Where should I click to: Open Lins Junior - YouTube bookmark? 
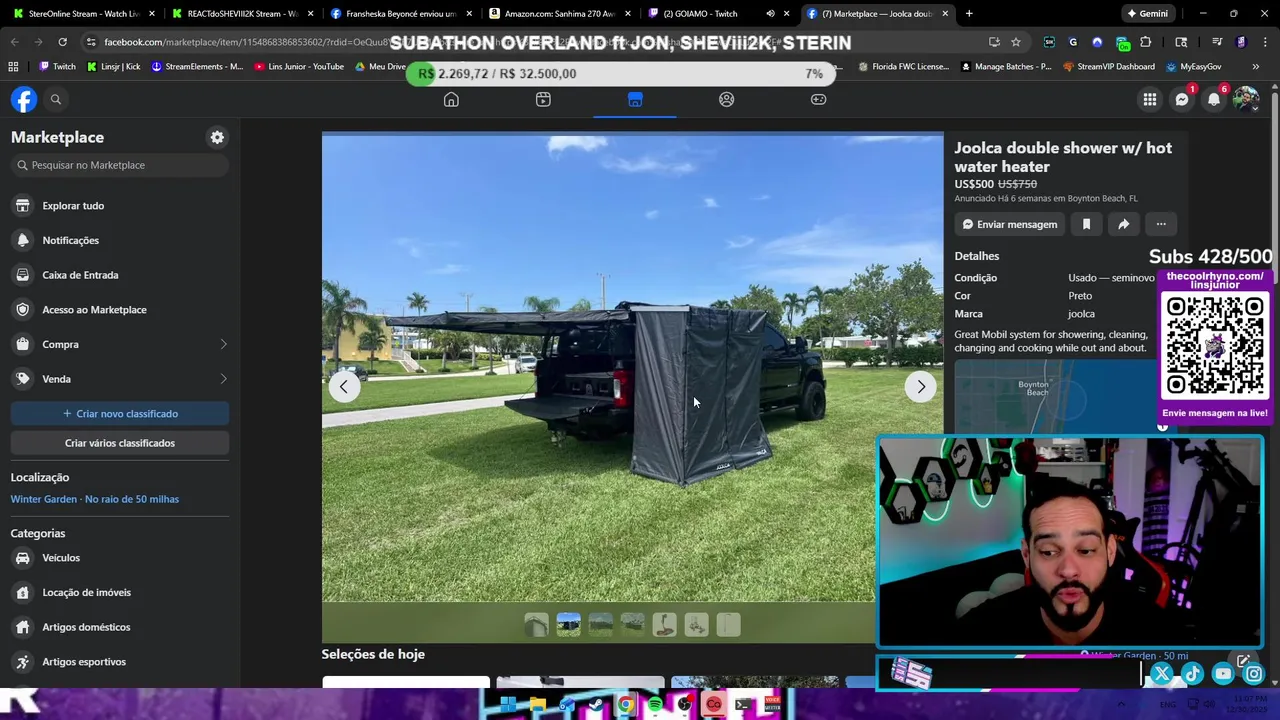299,67
